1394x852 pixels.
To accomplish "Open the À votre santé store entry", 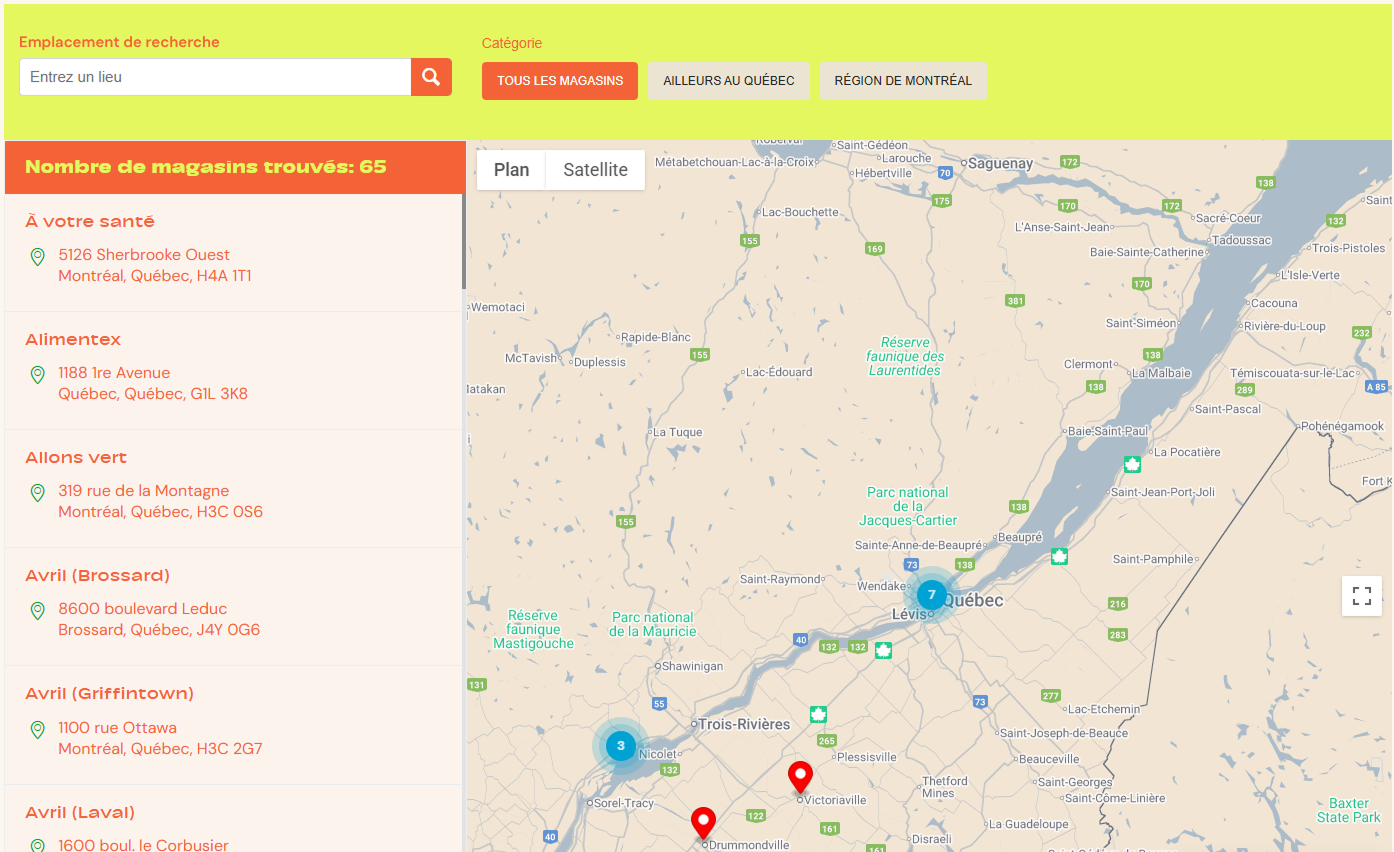I will click(90, 222).
